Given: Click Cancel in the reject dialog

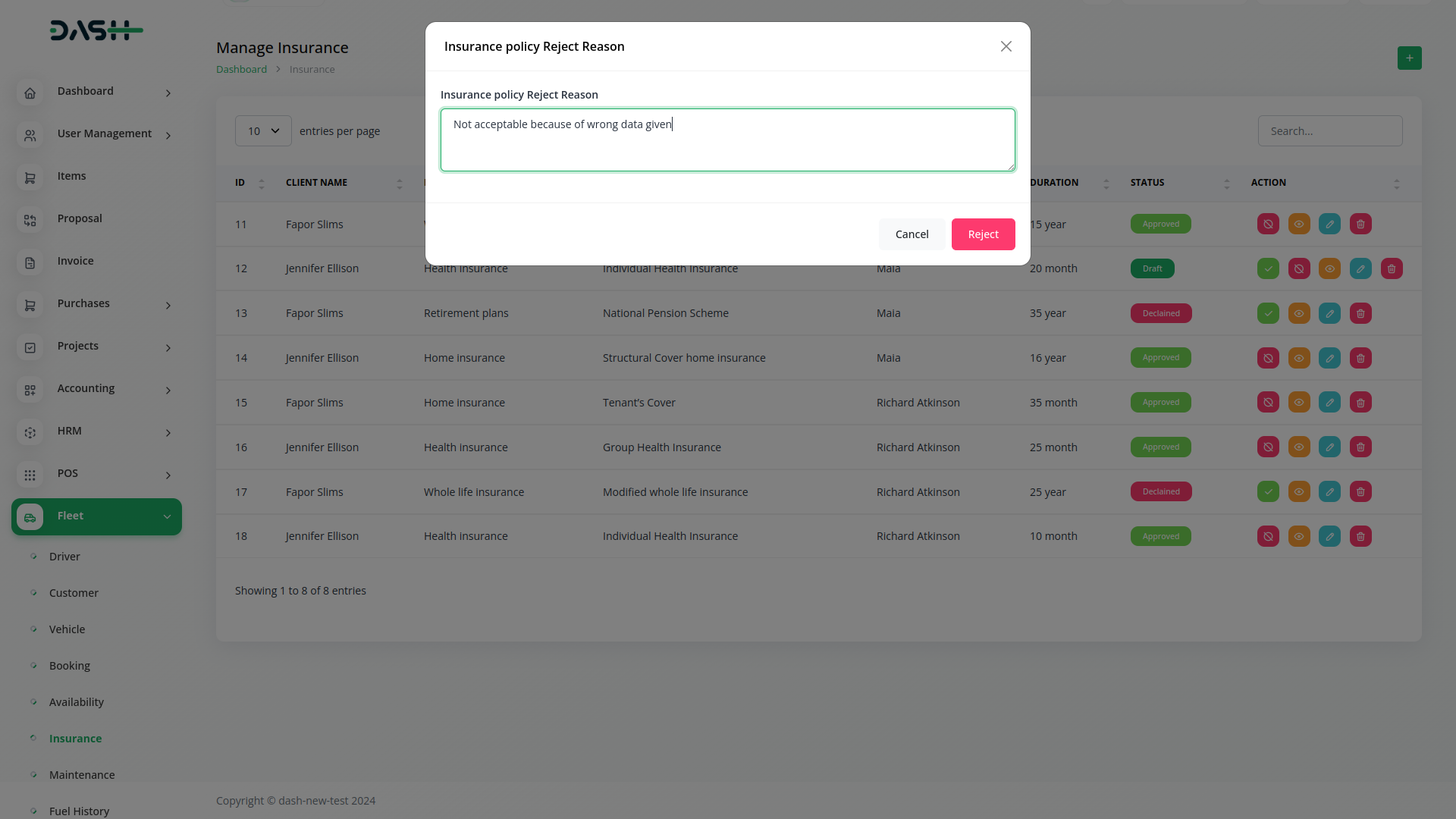Looking at the screenshot, I should pyautogui.click(x=912, y=234).
